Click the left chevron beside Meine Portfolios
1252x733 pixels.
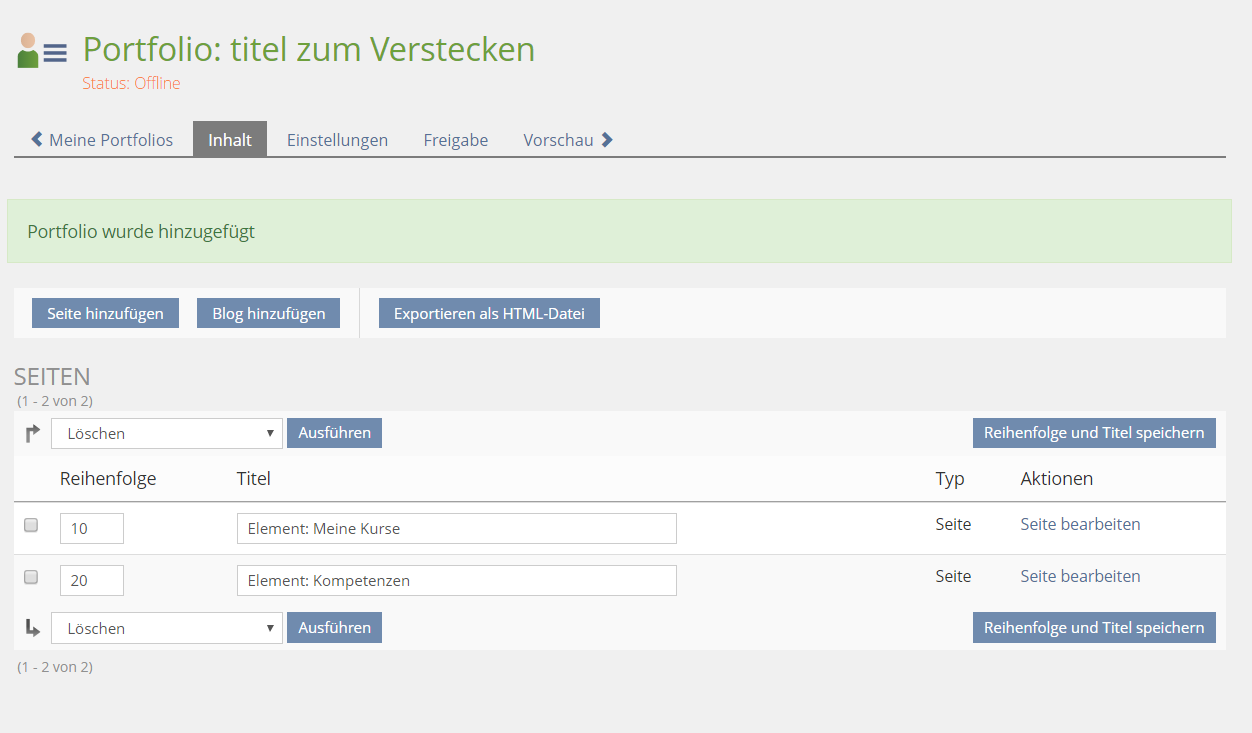click(37, 140)
